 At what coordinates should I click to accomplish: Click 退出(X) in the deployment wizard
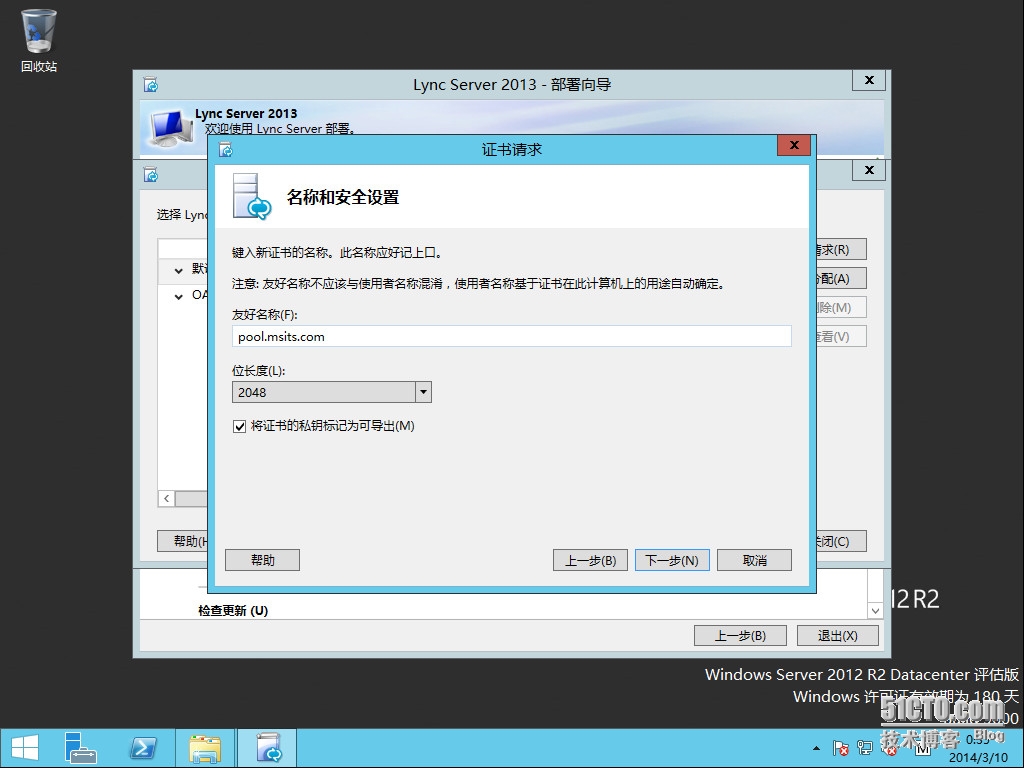(838, 635)
